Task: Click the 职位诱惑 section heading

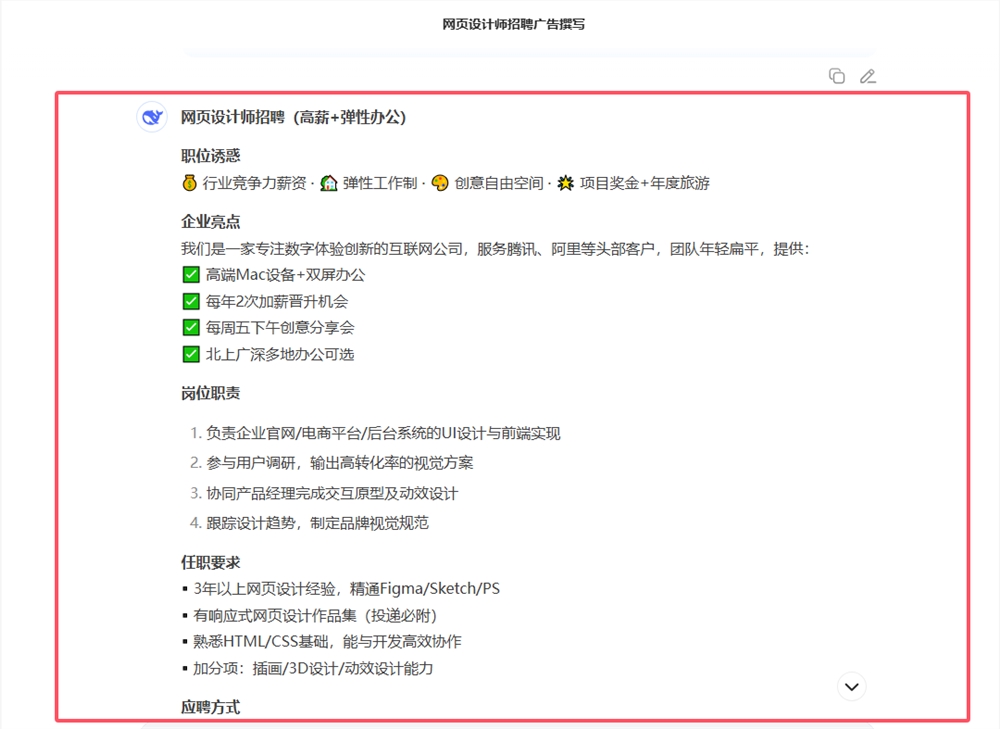Action: coord(210,156)
